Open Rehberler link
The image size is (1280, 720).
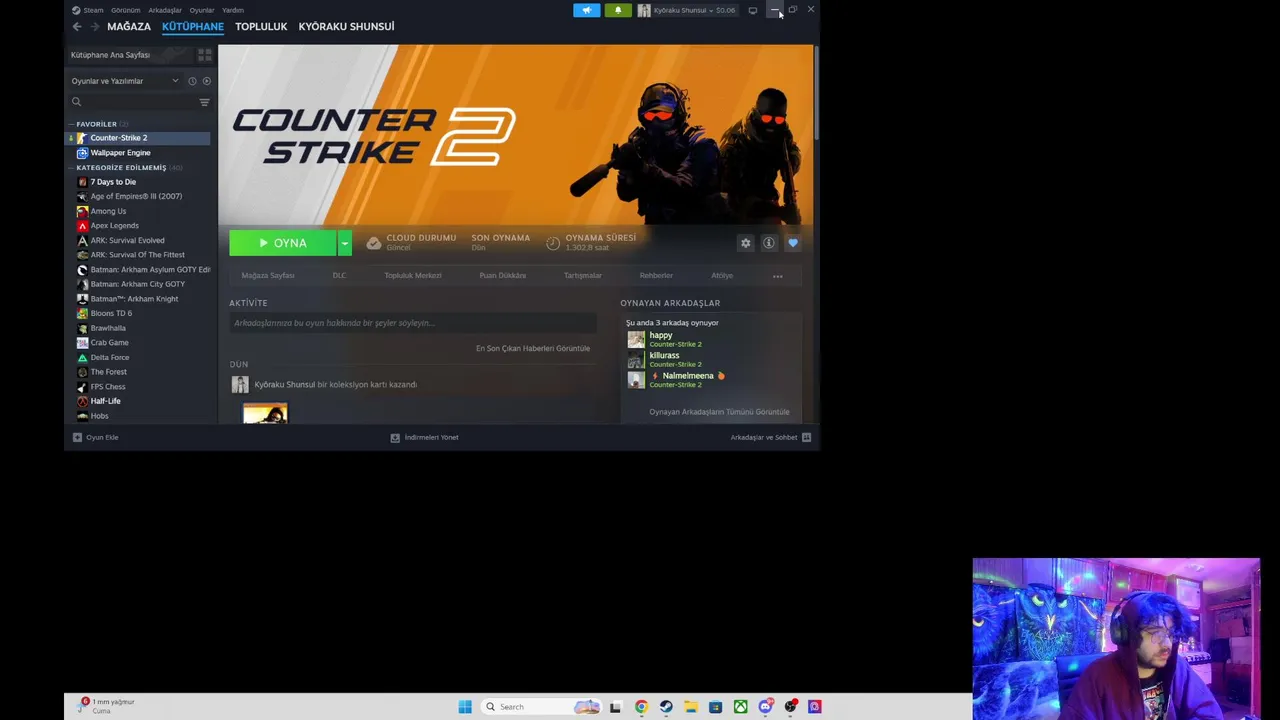pos(657,276)
